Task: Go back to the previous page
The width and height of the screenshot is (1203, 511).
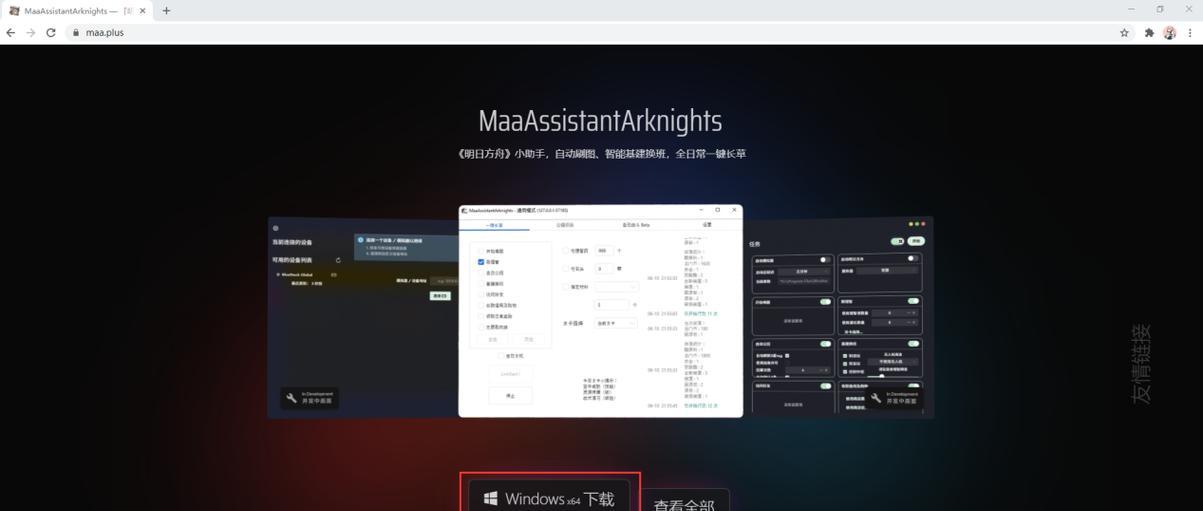Action: pyautogui.click(x=10, y=32)
